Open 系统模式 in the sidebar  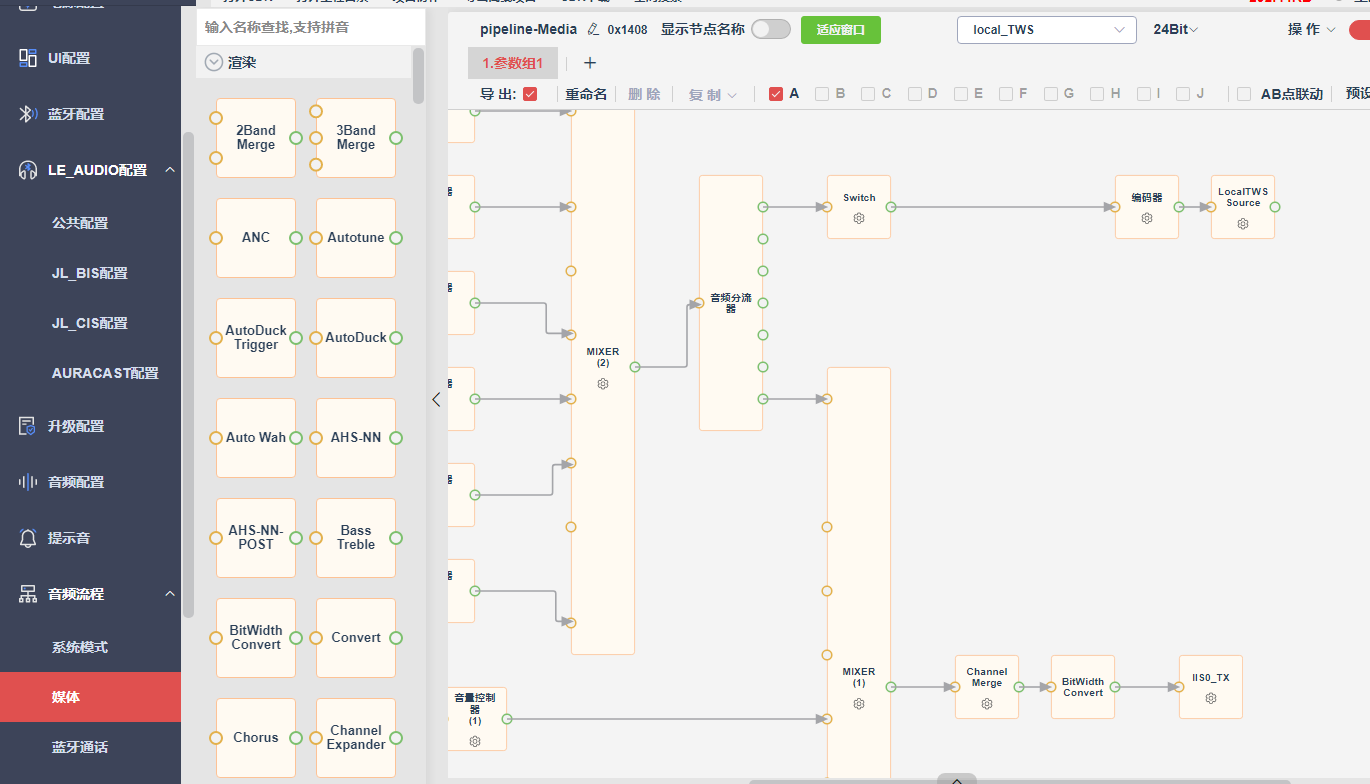80,647
